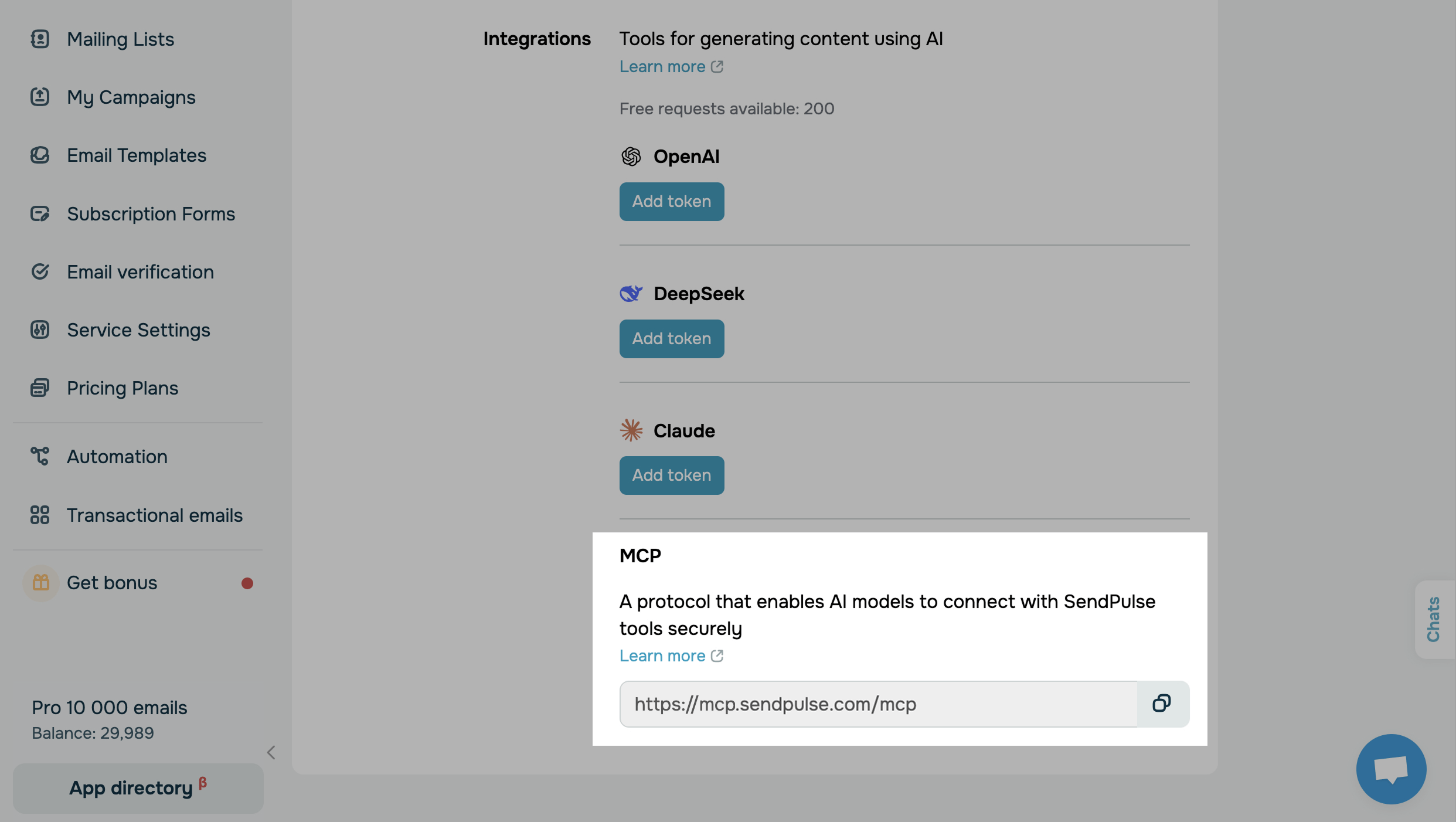The height and width of the screenshot is (822, 1456).
Task: Expand the Chats side tab
Action: 1434,619
